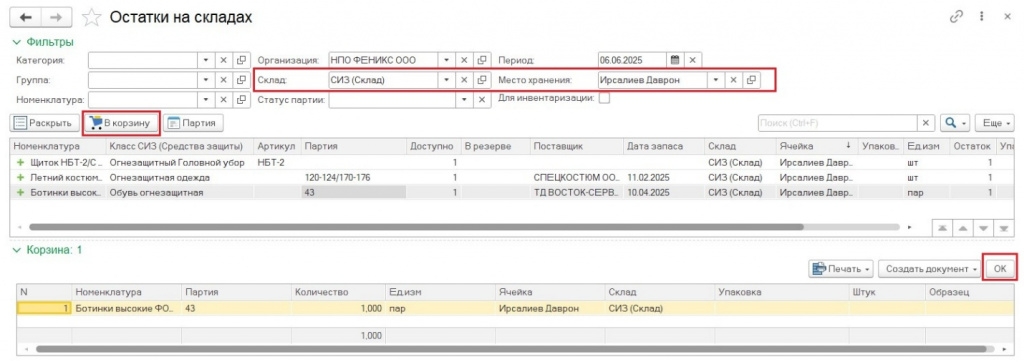This screenshot has height=362, width=1024.
Task: Open Номенклатура value in separate form
Action: point(241,100)
